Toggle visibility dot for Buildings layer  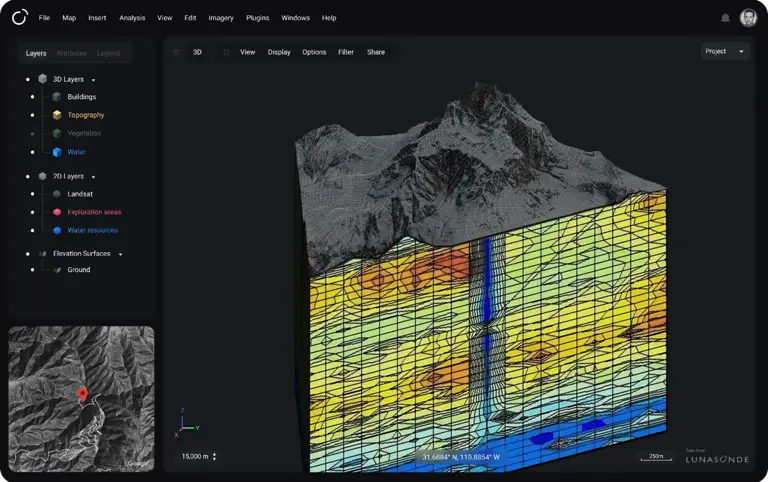[x=33, y=97]
